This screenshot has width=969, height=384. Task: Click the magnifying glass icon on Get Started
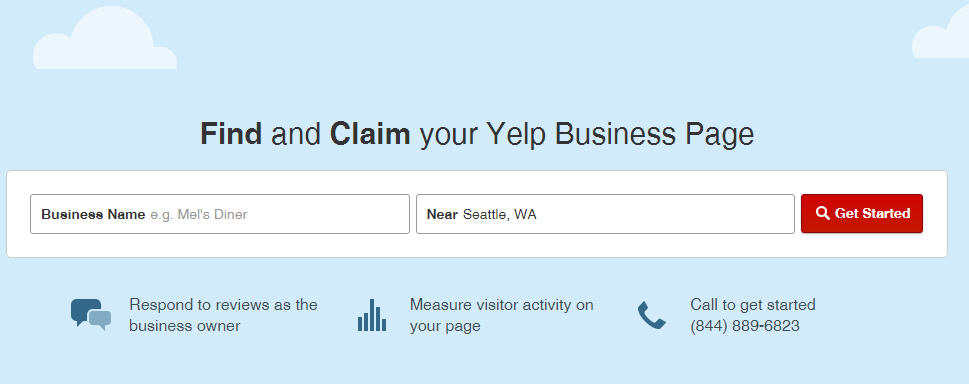pyautogui.click(x=822, y=213)
